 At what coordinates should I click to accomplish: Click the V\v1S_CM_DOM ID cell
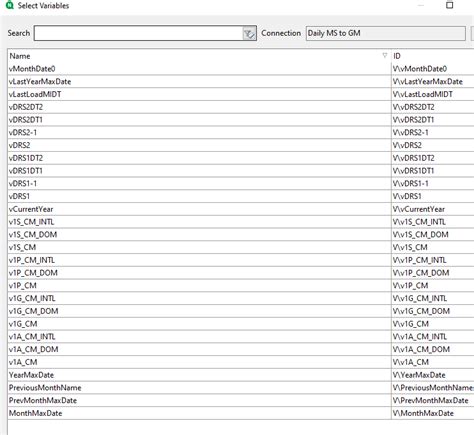(433, 235)
